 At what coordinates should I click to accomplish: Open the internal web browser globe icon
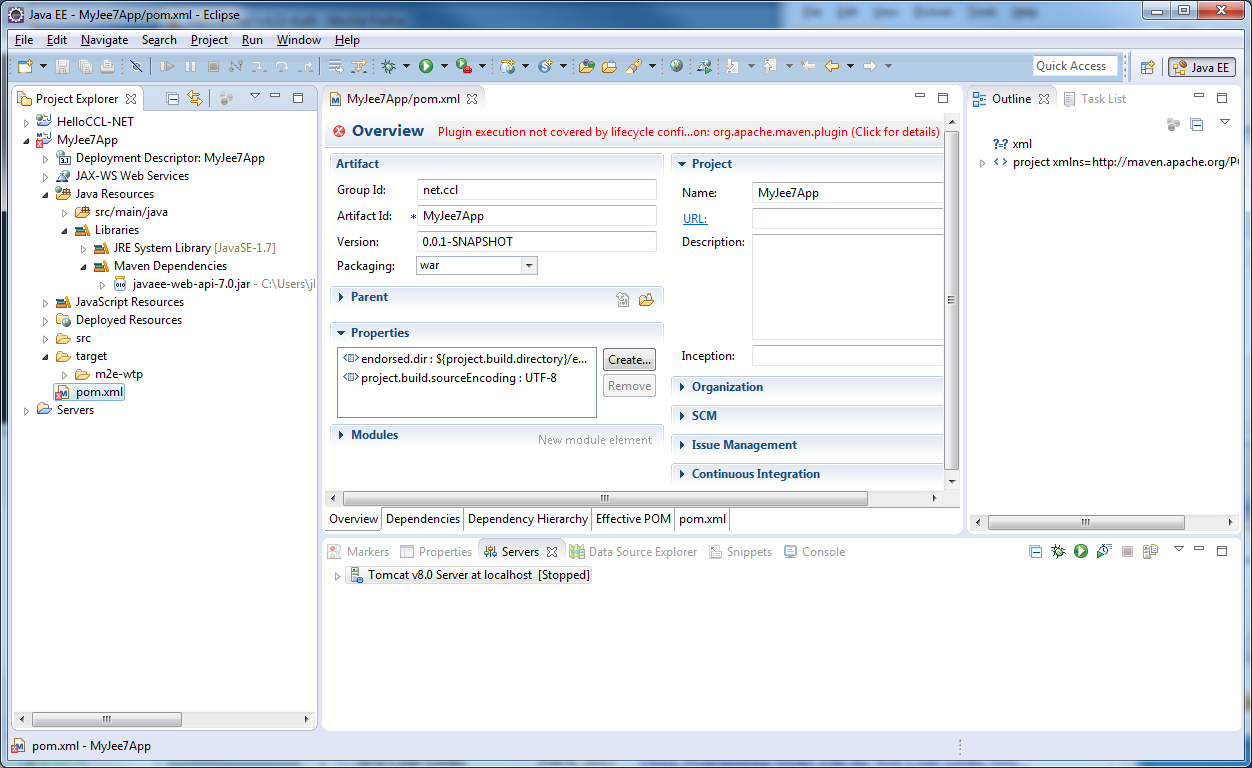pyautogui.click(x=677, y=67)
